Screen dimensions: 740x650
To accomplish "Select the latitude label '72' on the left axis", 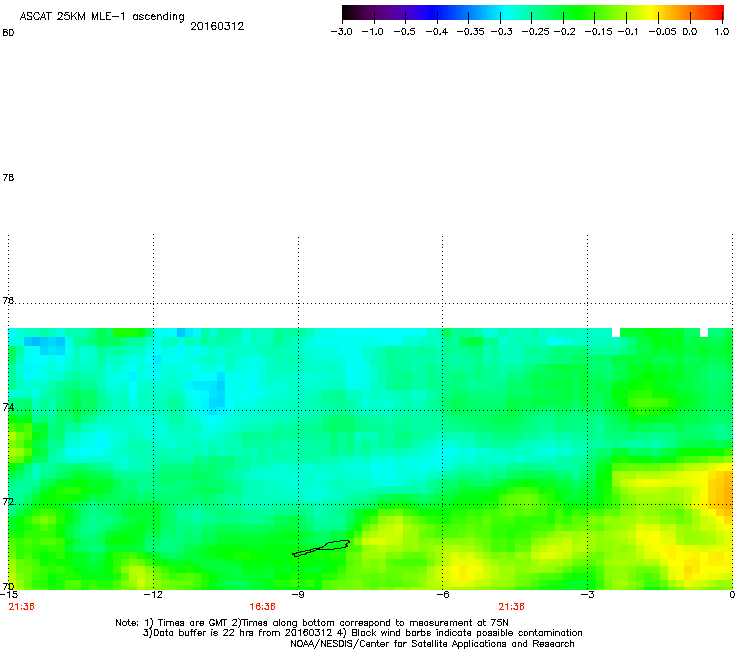I will (x=8, y=501).
